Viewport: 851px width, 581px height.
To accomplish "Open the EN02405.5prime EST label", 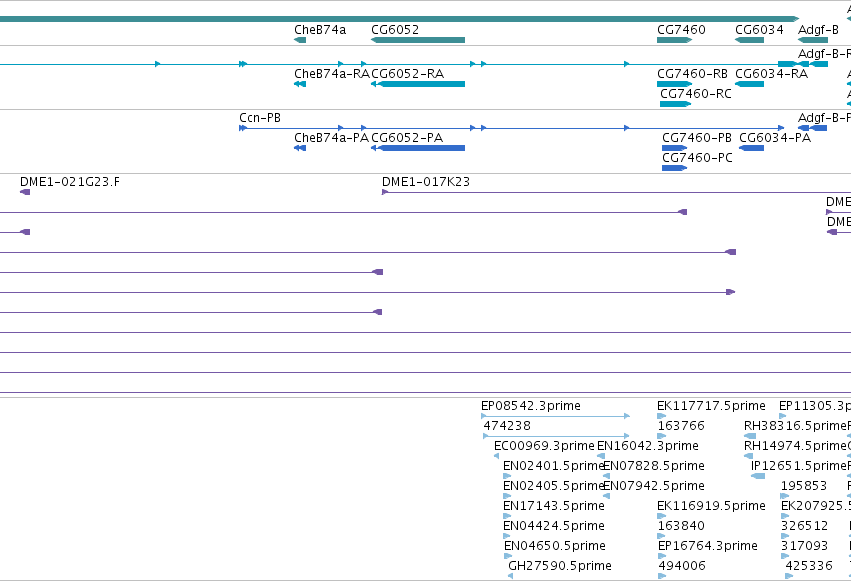I will click(554, 486).
